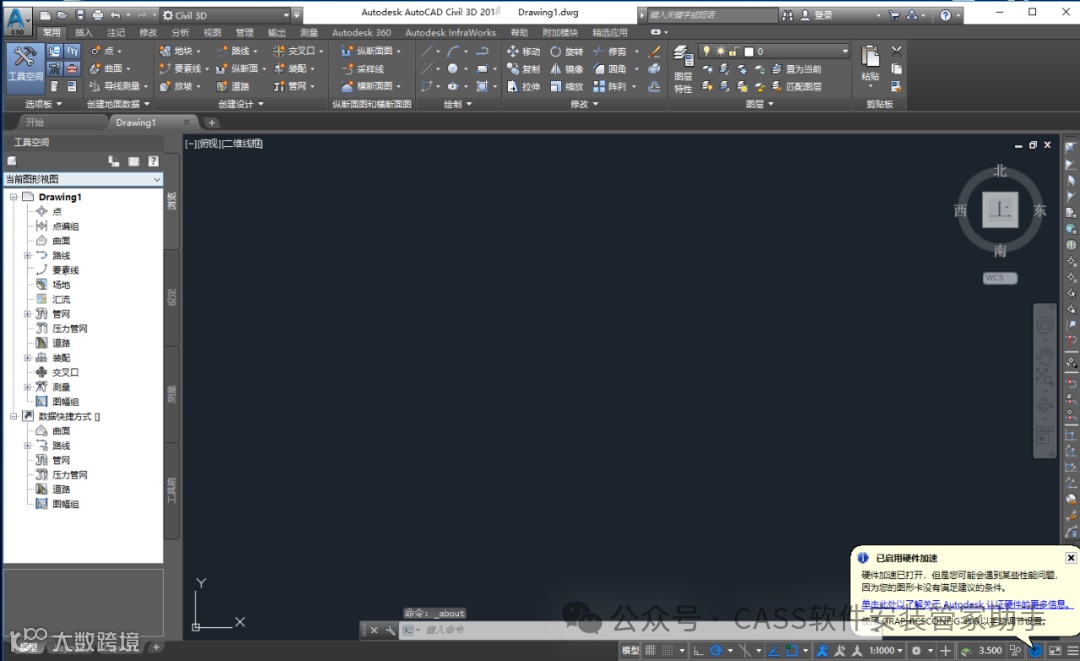This screenshot has height=661, width=1080.
Task: Click Customization menu icon in status bar
Action: pos(1072,651)
